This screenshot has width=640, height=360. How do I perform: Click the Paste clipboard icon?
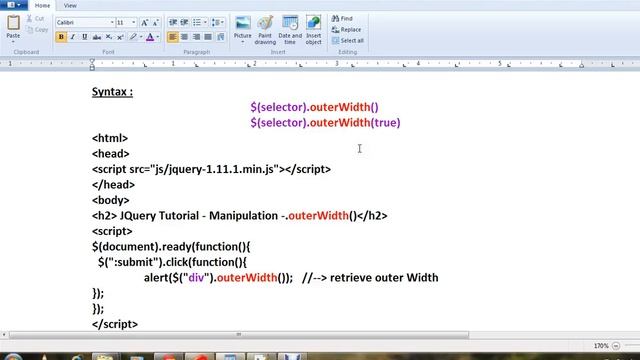coord(13,23)
